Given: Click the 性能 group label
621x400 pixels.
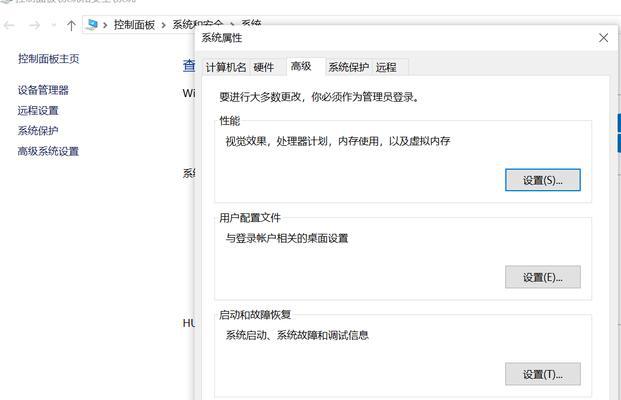Looking at the screenshot, I should [x=230, y=121].
